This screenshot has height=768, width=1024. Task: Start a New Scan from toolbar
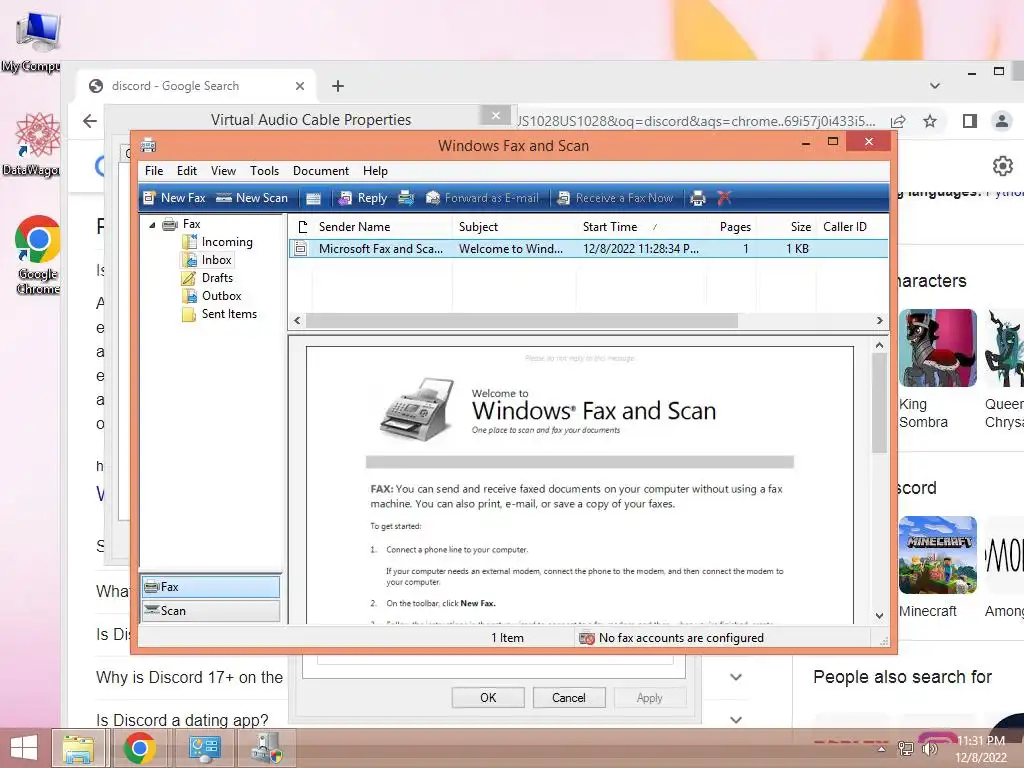tap(252, 198)
